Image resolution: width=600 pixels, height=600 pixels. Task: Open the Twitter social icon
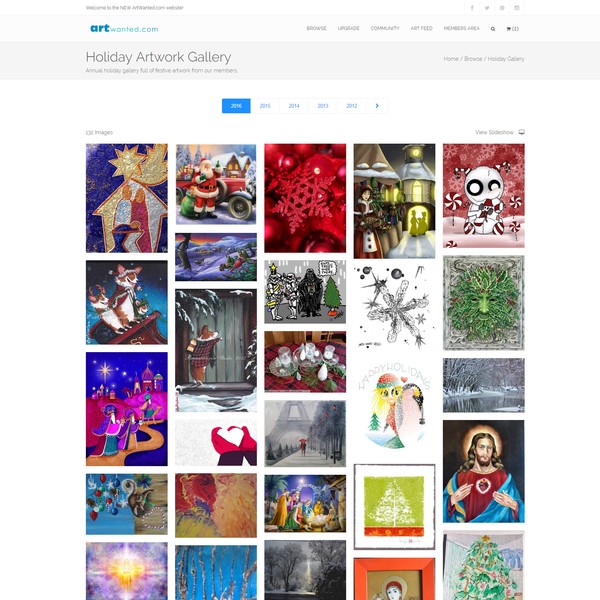pos(487,8)
